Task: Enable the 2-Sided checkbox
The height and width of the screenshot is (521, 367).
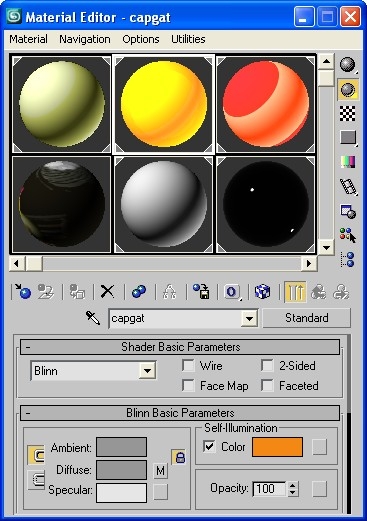Action: (x=267, y=366)
